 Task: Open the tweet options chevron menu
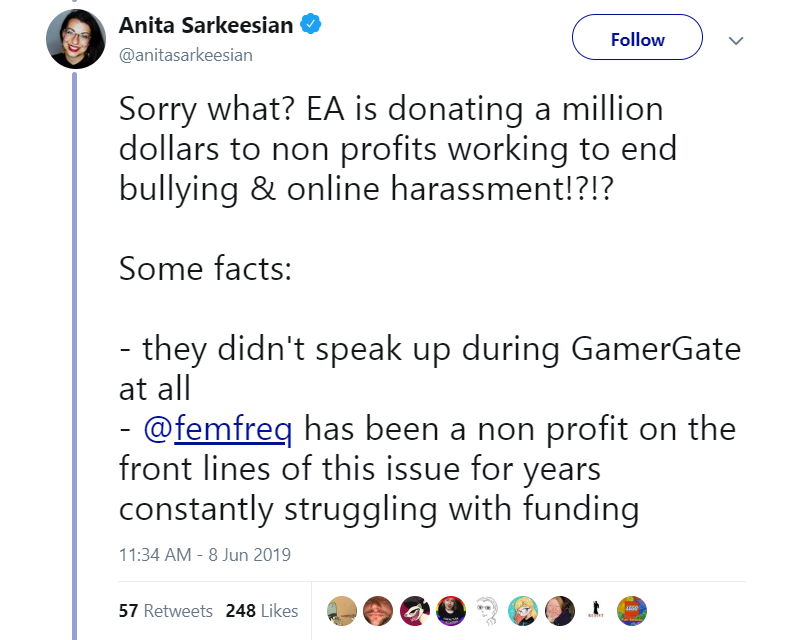coord(736,41)
